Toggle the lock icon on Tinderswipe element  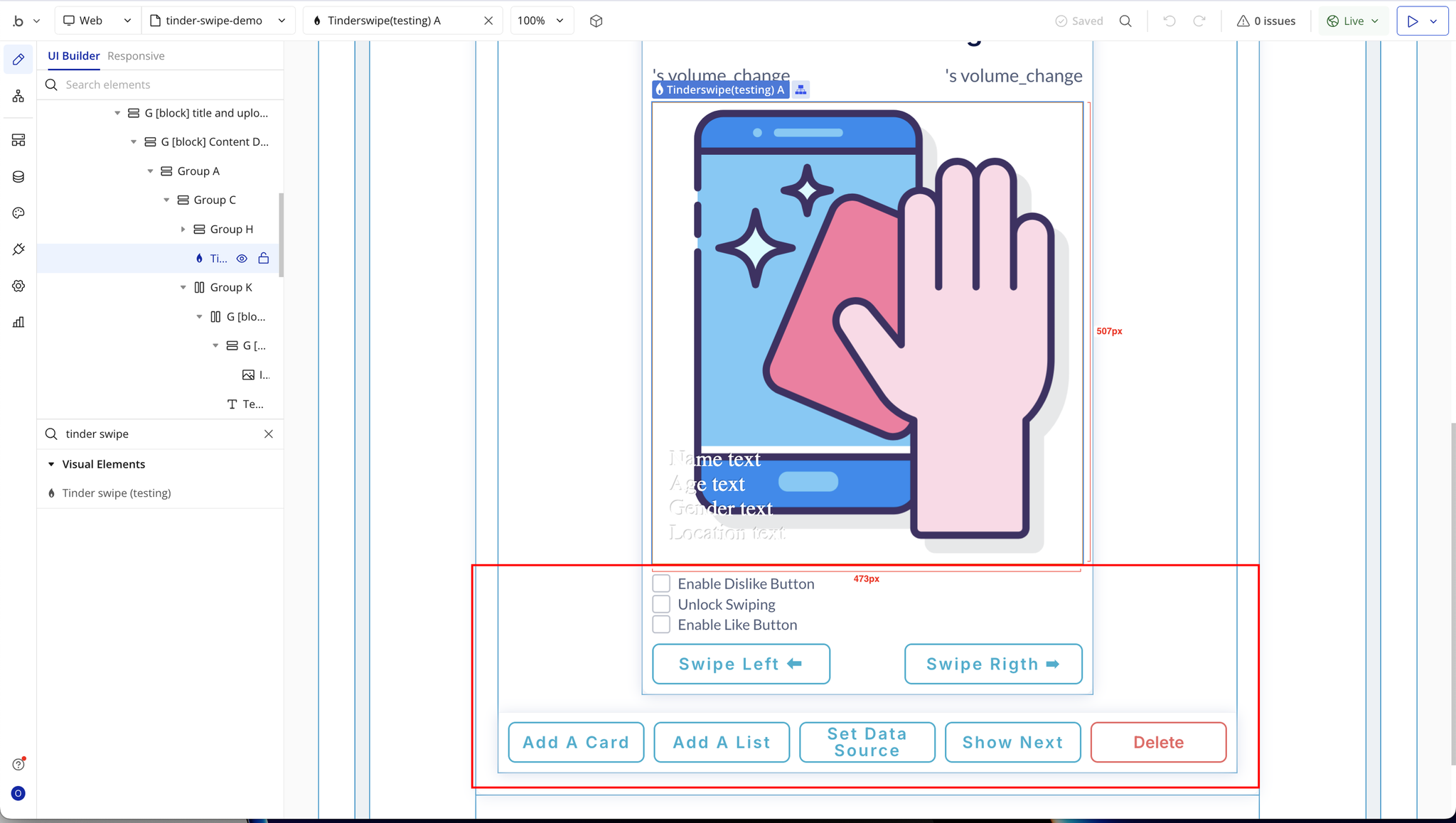click(x=264, y=258)
